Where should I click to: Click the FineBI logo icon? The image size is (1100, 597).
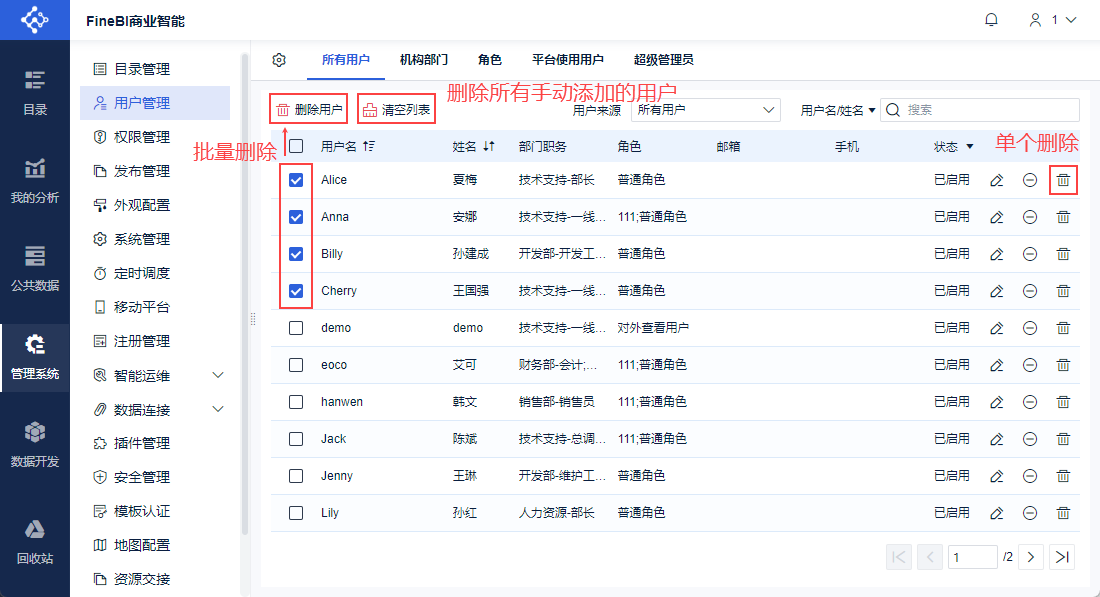click(34, 19)
